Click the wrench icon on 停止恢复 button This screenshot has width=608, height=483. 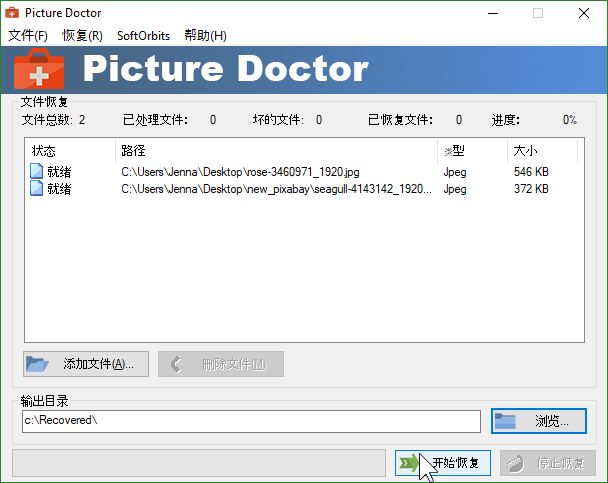514,463
